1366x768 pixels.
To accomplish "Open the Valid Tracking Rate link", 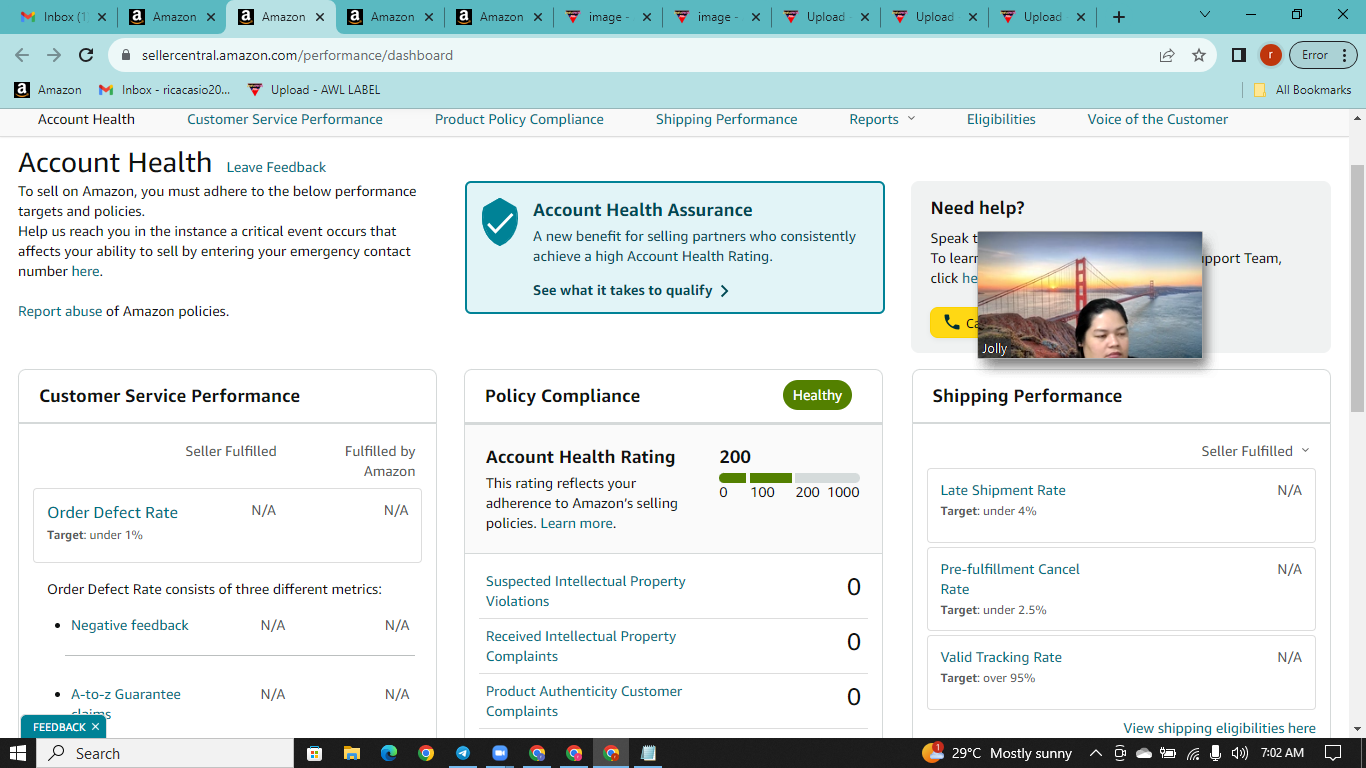I will 1001,657.
